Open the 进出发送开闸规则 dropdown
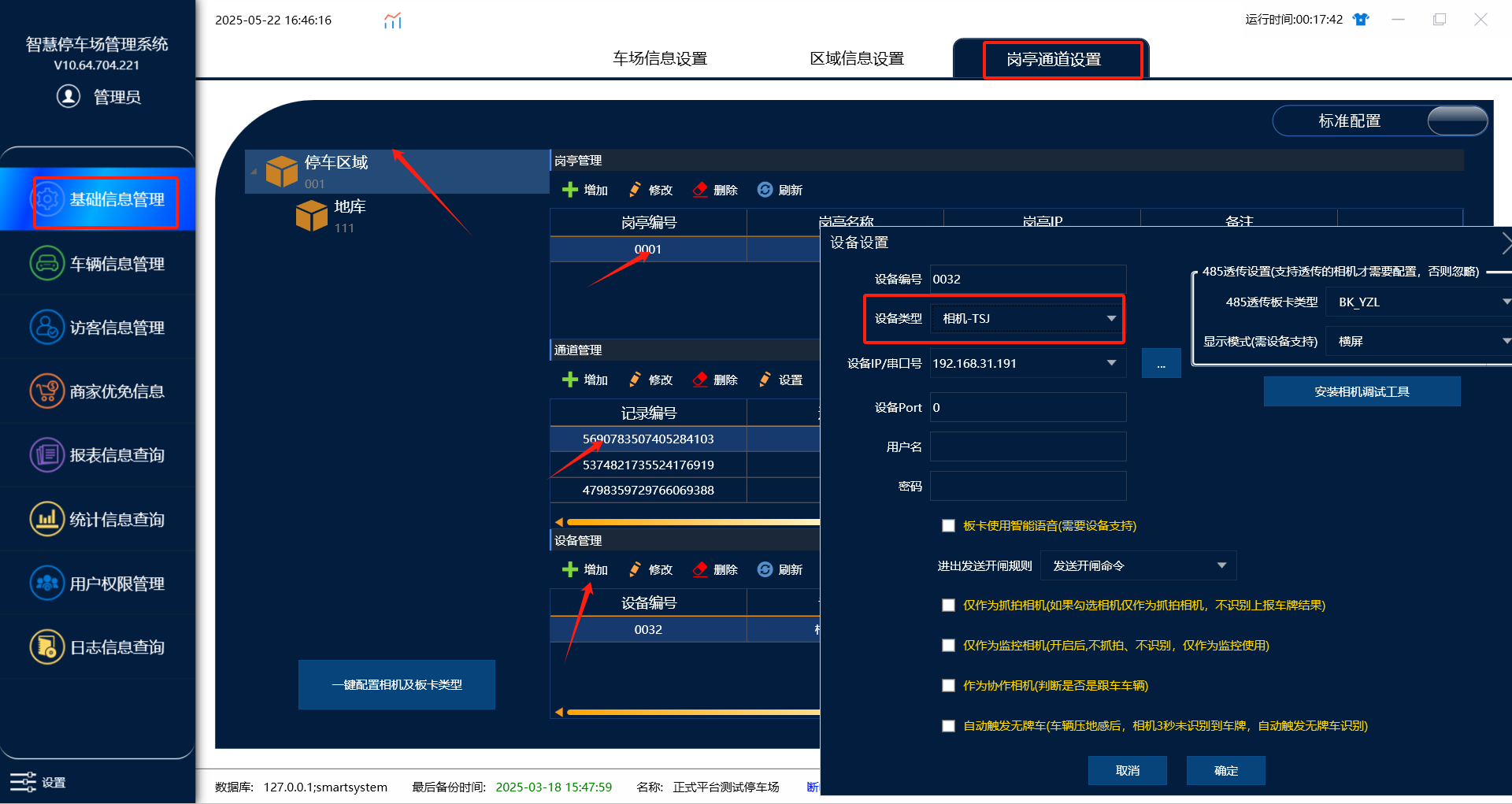Screen dimensions: 1512x804 coord(1139,565)
